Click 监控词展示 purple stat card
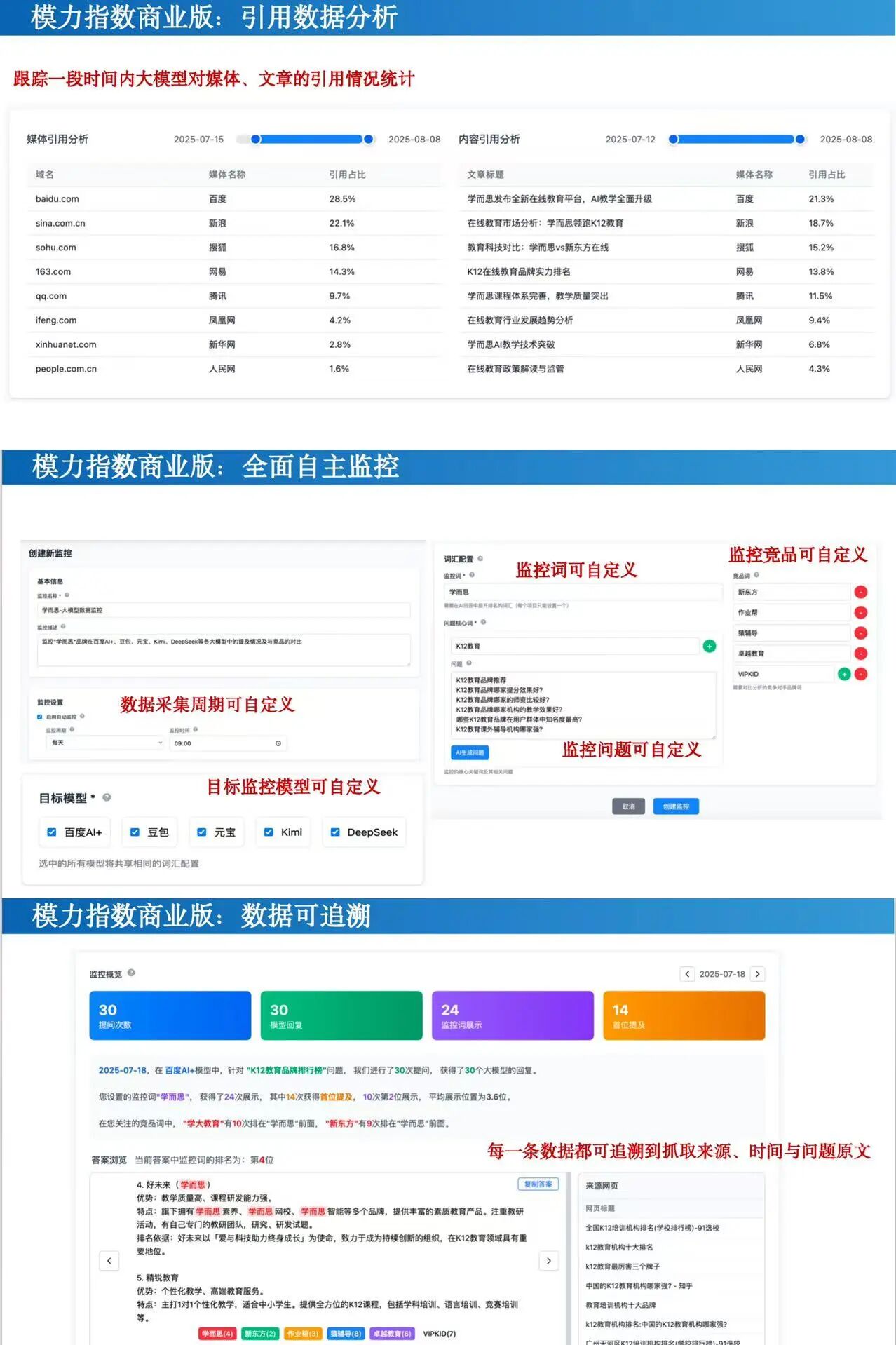Image resolution: width=896 pixels, height=1345 pixels. tap(513, 1015)
